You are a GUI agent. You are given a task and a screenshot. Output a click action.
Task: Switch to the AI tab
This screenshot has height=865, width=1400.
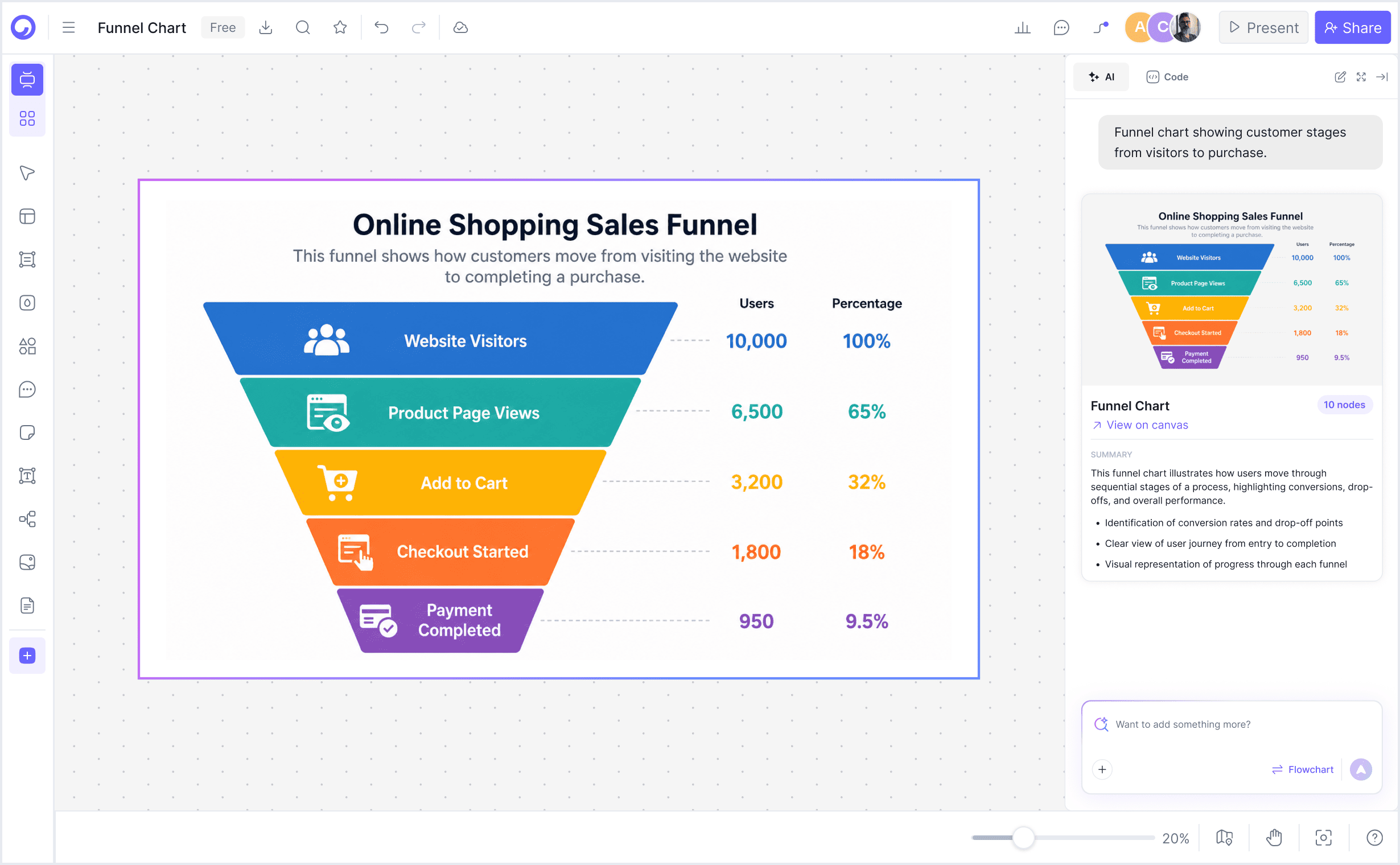(x=1101, y=77)
